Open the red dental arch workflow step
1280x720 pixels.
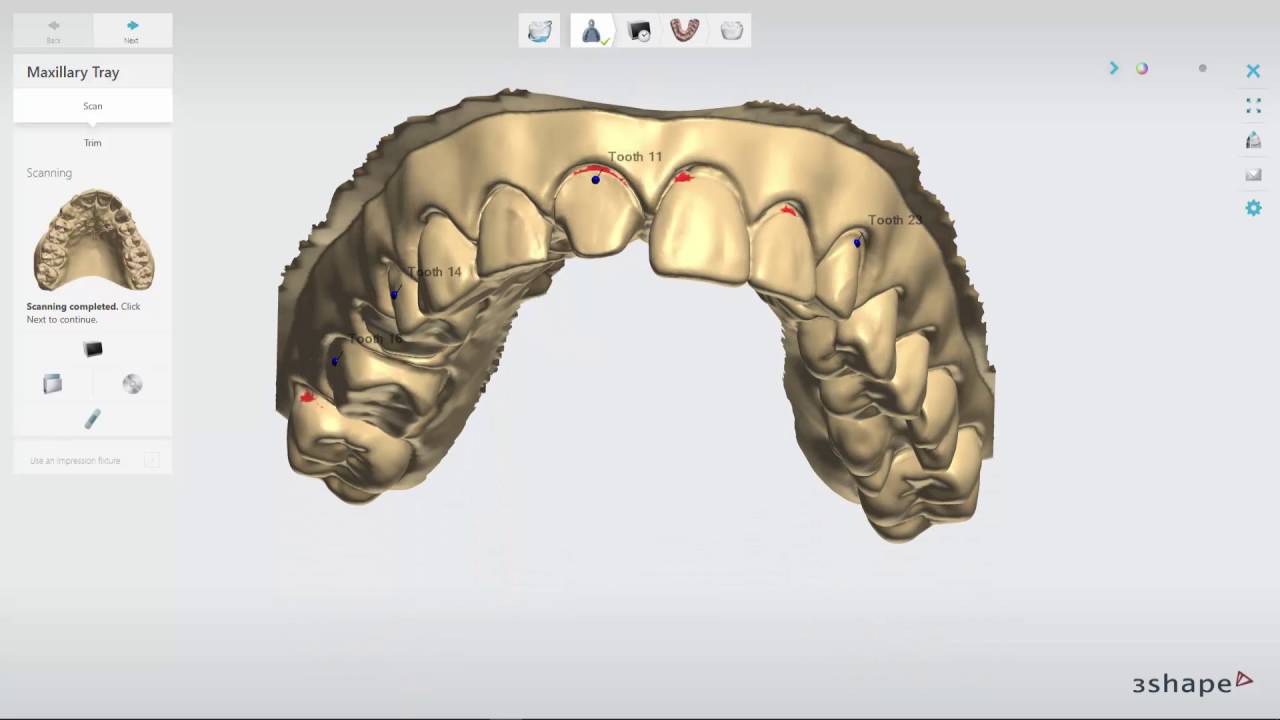685,31
